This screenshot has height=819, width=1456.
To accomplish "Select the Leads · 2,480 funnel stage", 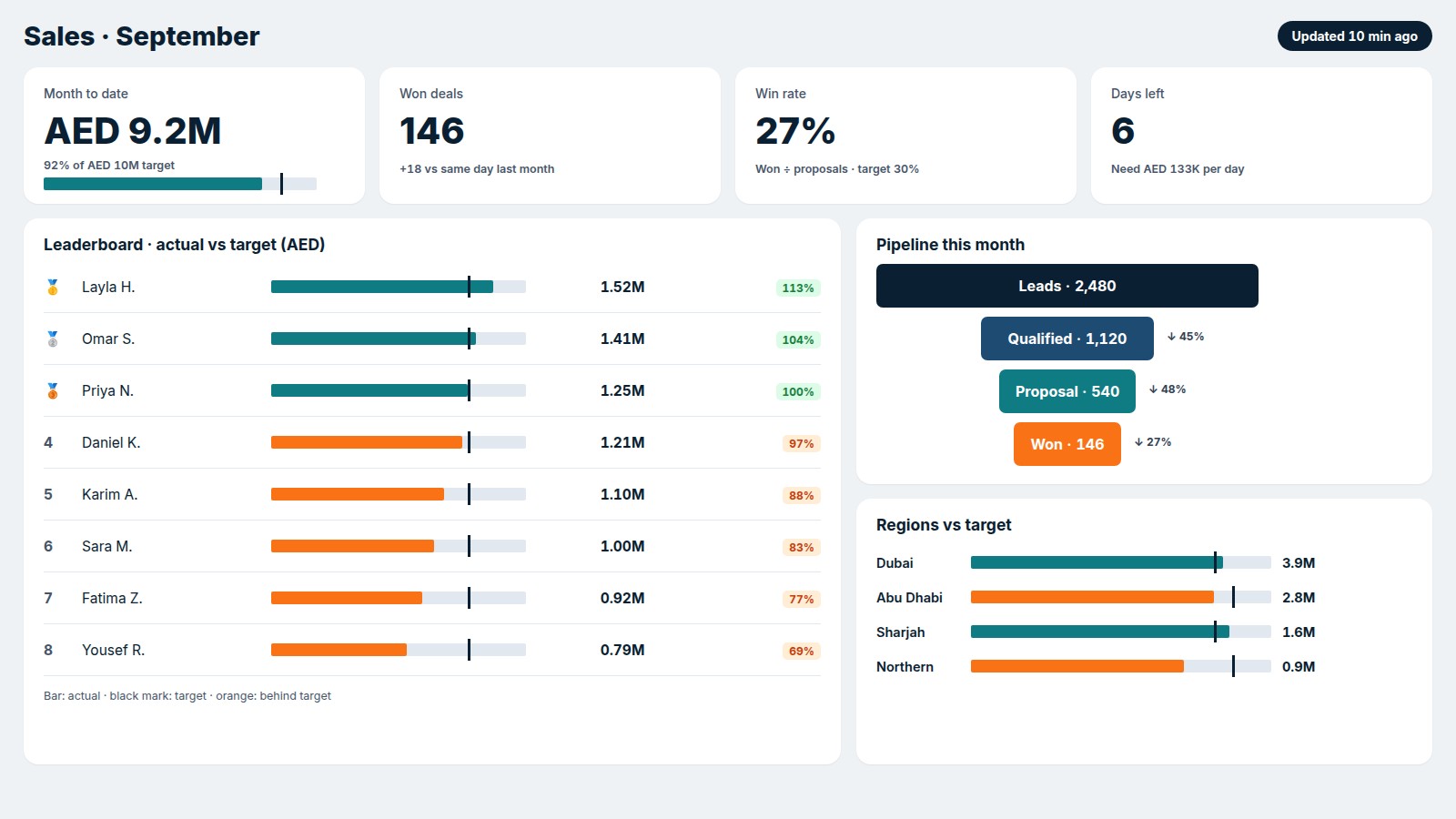I will click(x=1067, y=286).
